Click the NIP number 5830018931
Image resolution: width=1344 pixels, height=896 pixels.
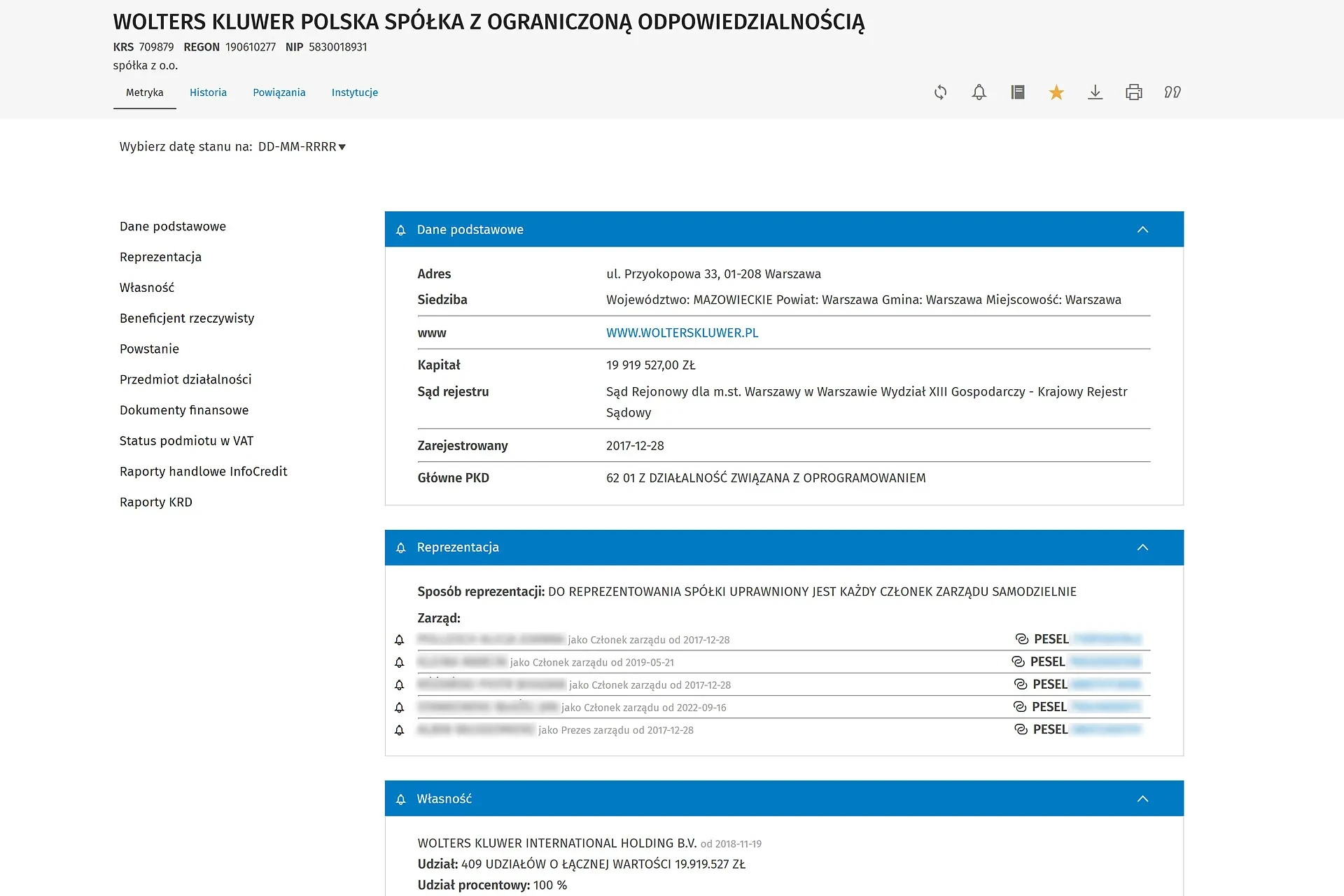(x=338, y=47)
